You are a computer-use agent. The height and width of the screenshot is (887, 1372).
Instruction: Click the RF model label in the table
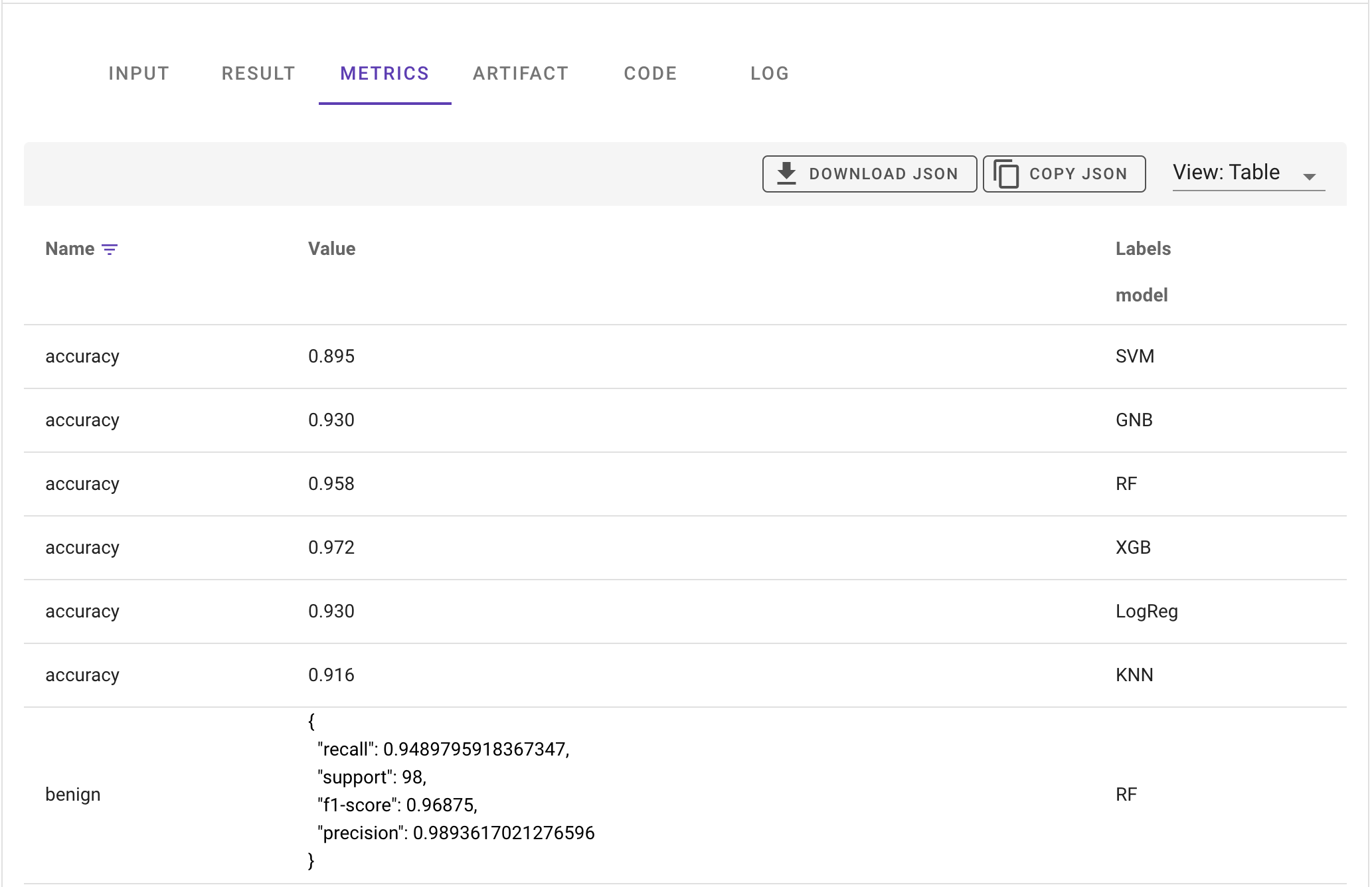(1127, 483)
